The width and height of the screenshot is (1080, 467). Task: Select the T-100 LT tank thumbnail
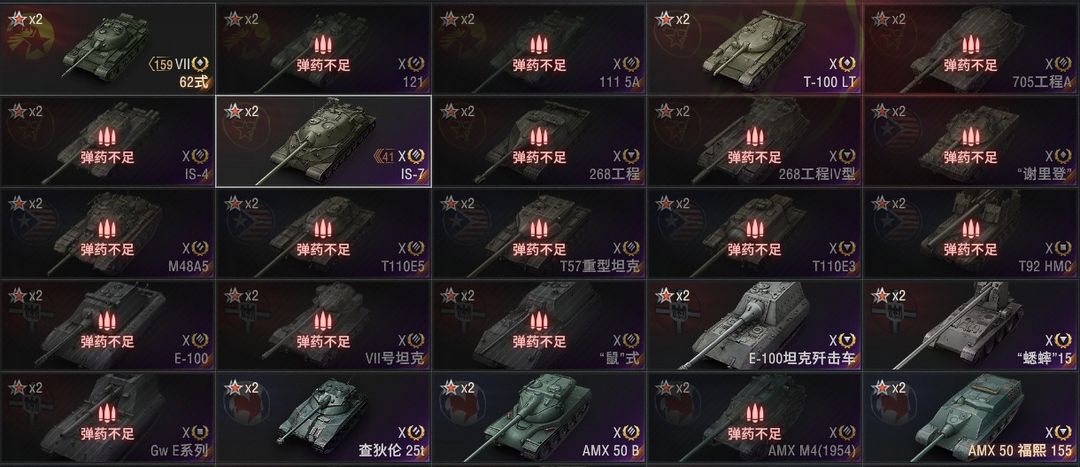(754, 48)
